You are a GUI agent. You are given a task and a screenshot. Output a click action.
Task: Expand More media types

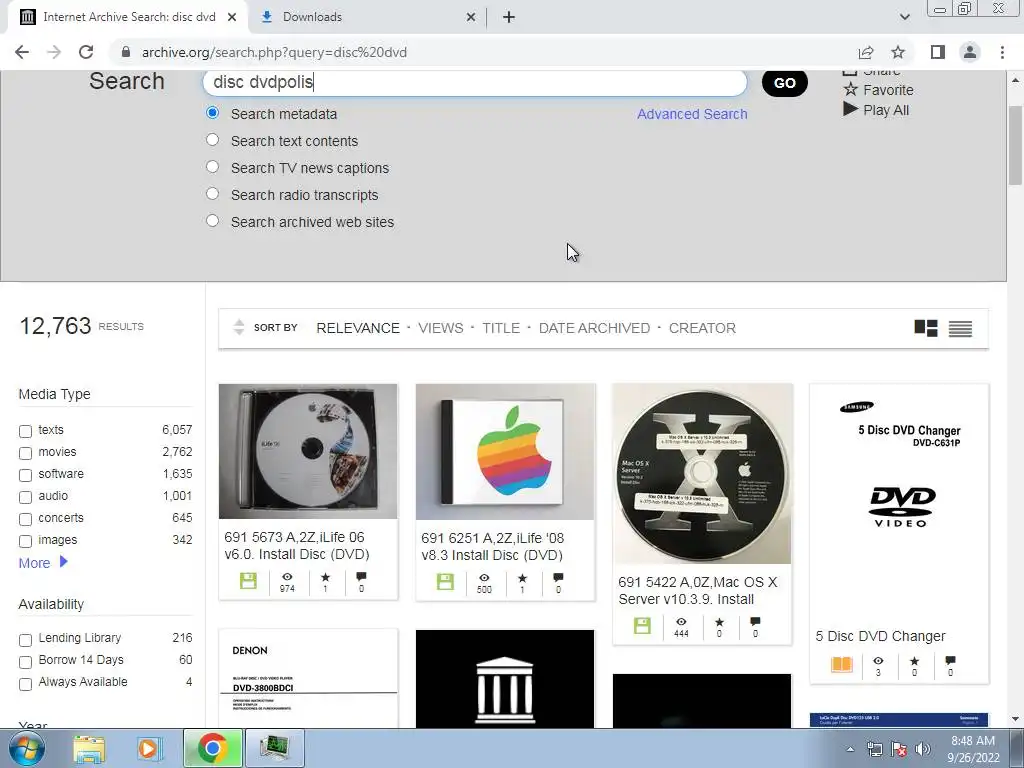[43, 562]
